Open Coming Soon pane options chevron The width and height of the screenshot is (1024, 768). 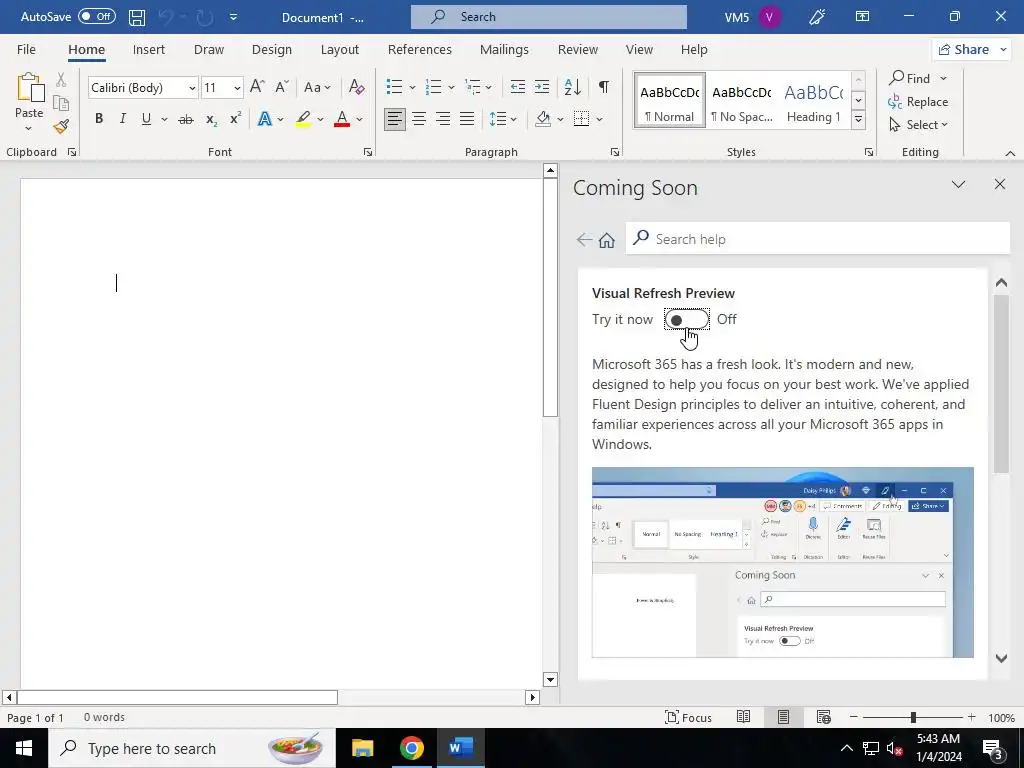click(958, 184)
